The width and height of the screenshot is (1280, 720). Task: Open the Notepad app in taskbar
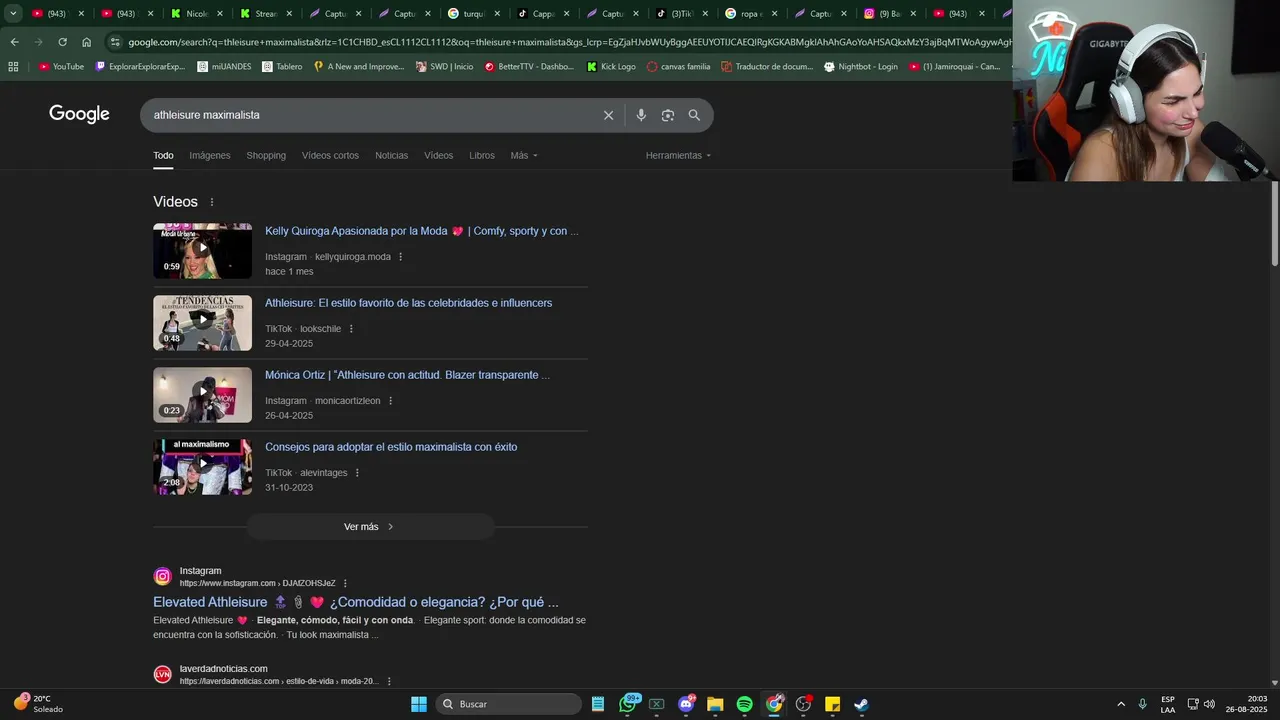pyautogui.click(x=598, y=704)
